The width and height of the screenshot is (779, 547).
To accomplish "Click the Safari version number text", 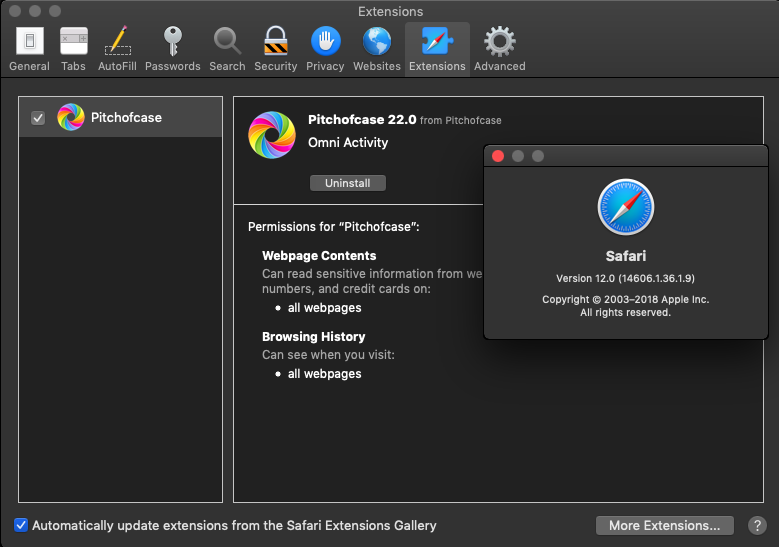I will (x=626, y=278).
